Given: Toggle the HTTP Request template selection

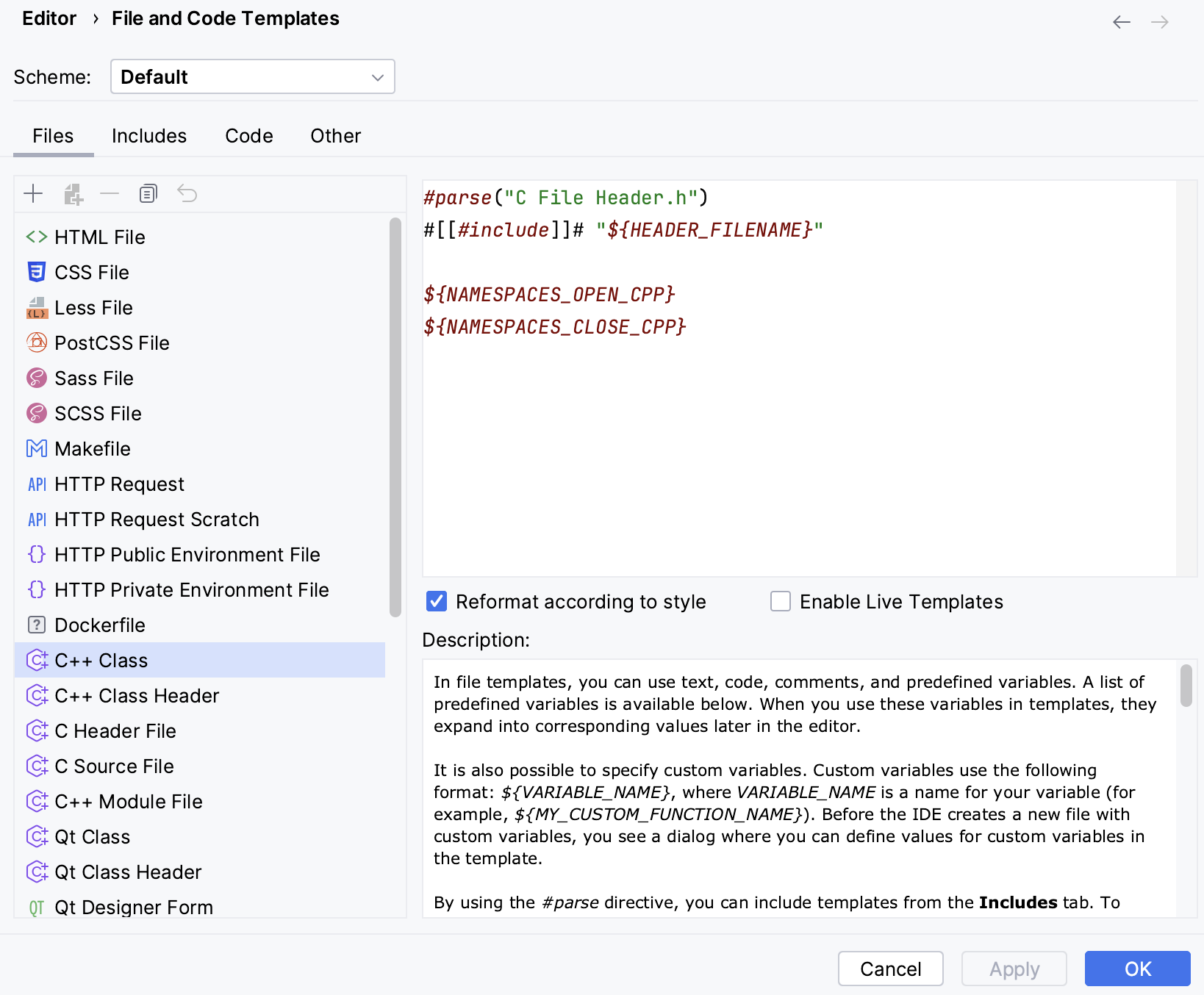Looking at the screenshot, I should (x=119, y=484).
